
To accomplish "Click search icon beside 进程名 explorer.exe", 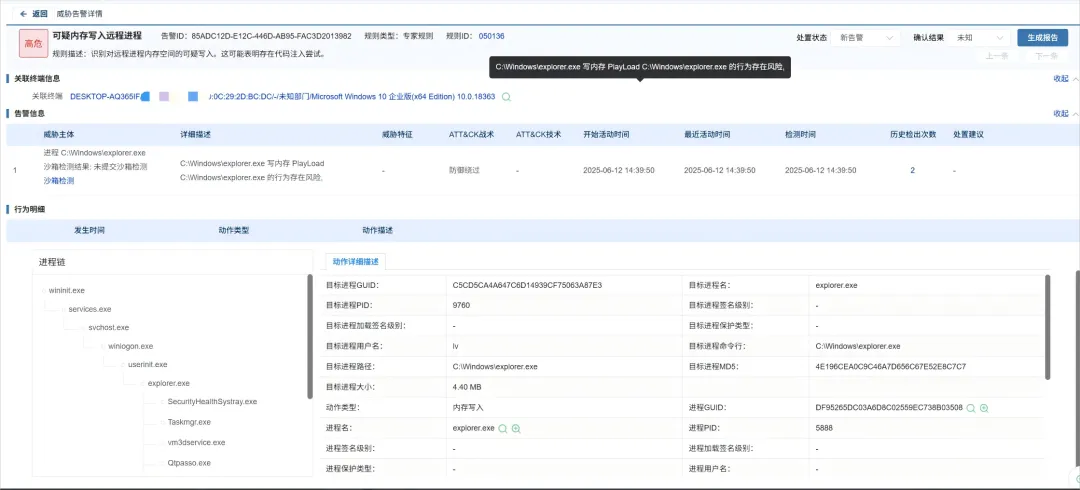I will (503, 428).
